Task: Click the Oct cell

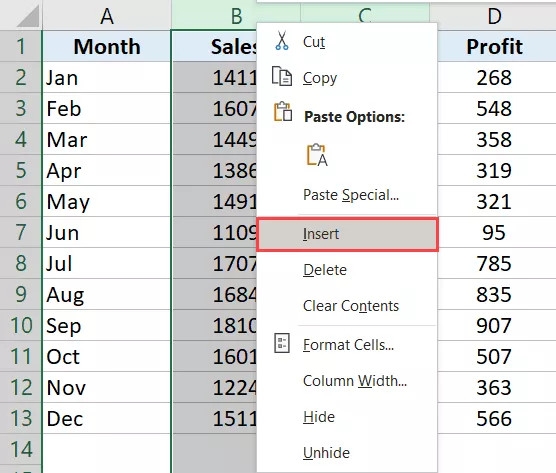Action: click(107, 356)
